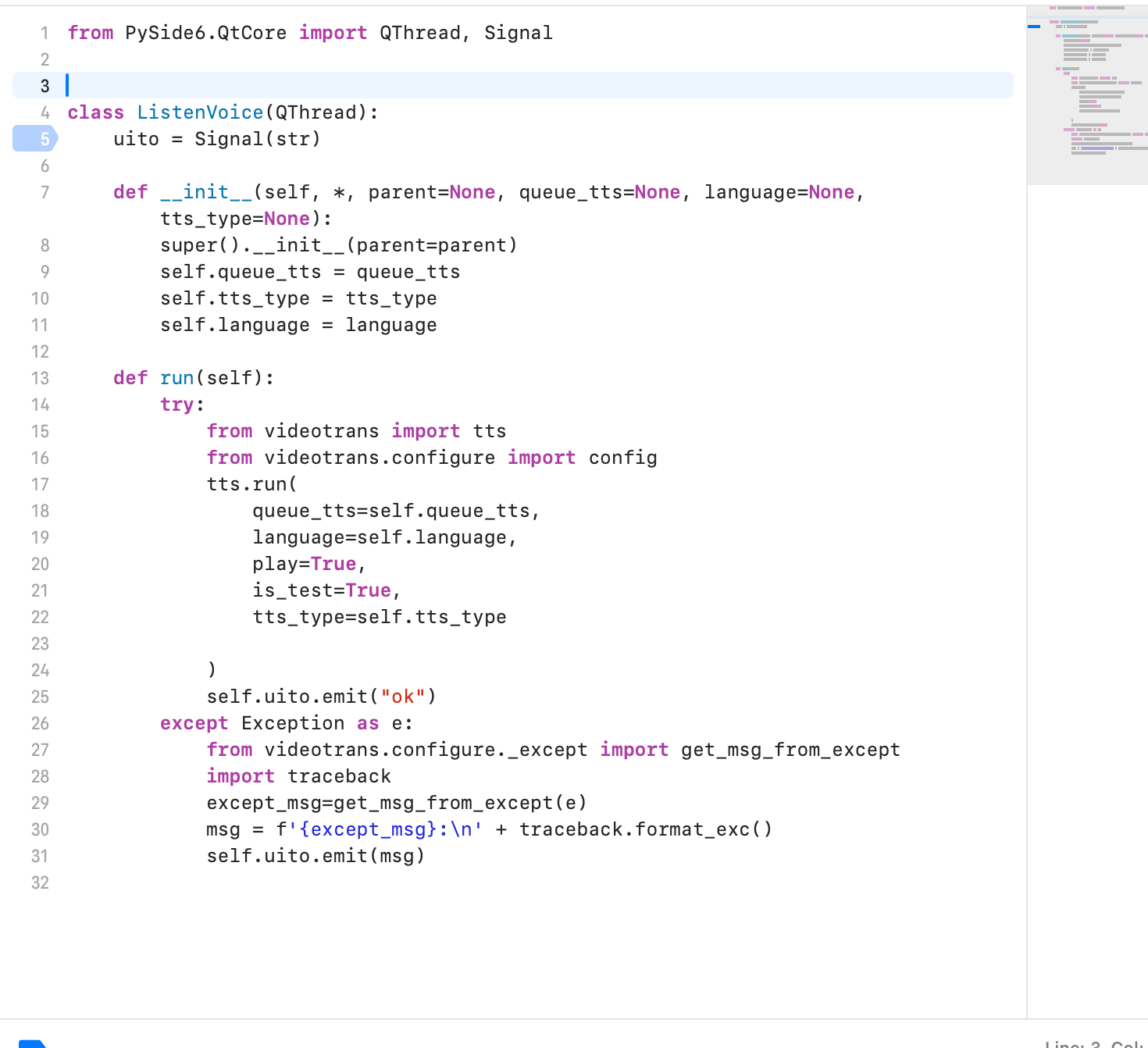Click the __init__ method name

(x=206, y=192)
